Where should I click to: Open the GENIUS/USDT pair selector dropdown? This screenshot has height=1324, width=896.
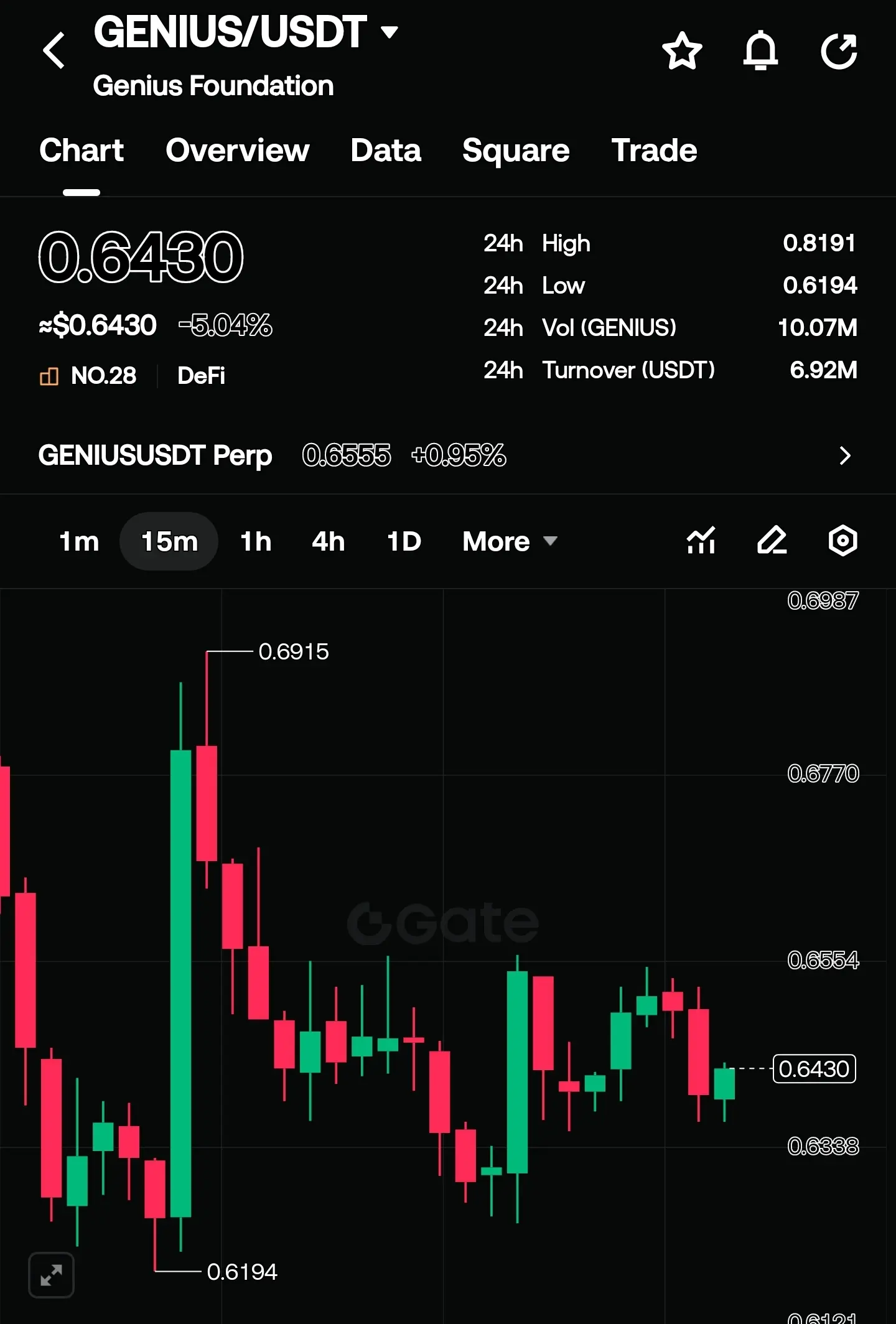(246, 32)
